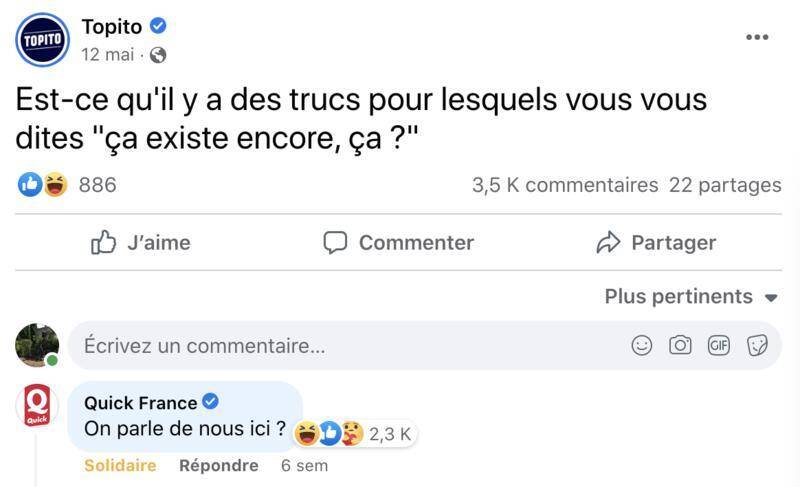Expand the Plus pertinents sort dropdown

[x=691, y=297]
